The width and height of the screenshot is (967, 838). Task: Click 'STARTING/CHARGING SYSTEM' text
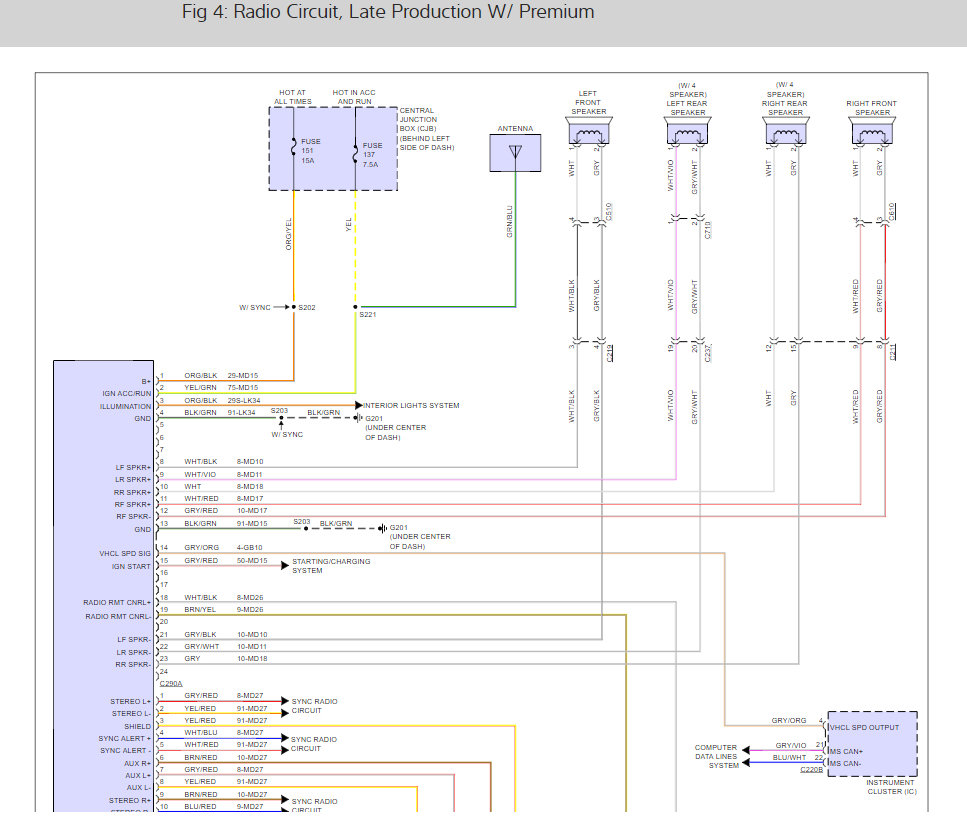coord(331,566)
